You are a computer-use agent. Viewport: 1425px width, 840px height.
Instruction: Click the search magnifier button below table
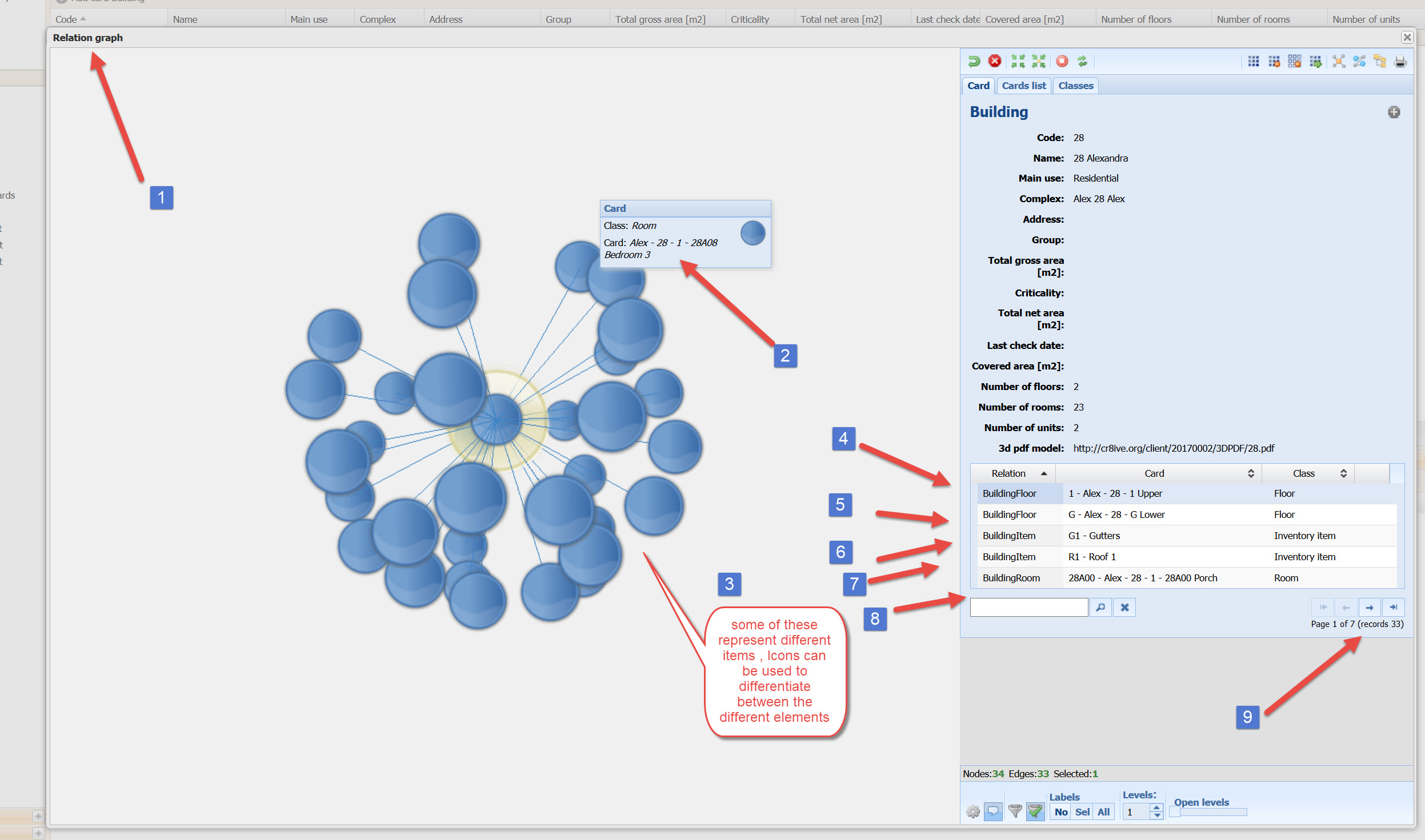(x=1100, y=608)
